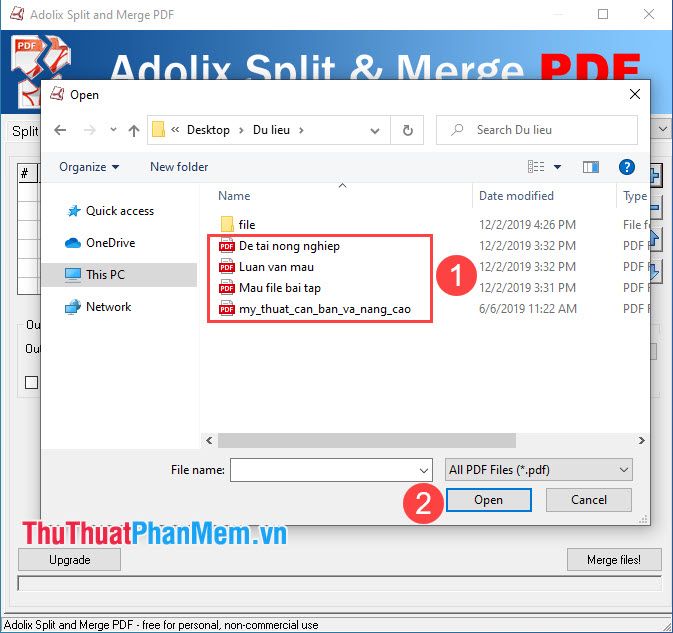
Task: Expand the view options dropdown arrow
Action: pos(557,167)
